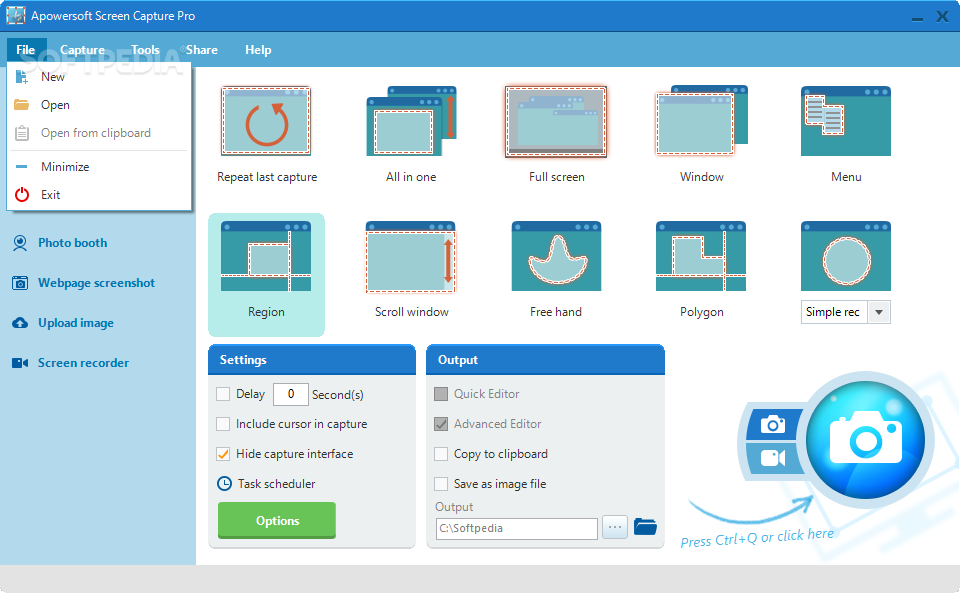The width and height of the screenshot is (960, 593).
Task: Click the big blue camera capture button
Action: [865, 440]
